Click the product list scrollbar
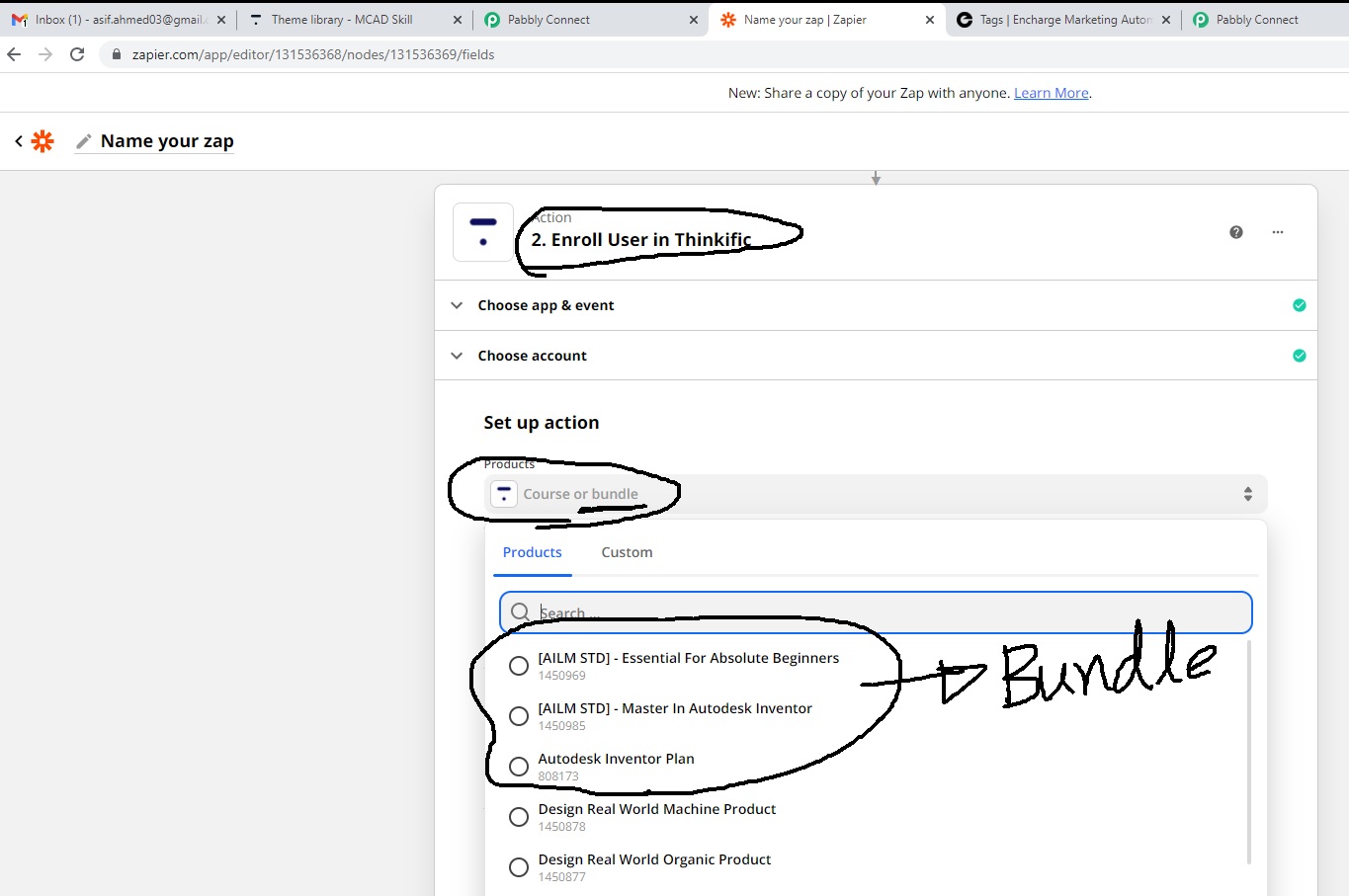The height and width of the screenshot is (896, 1349). [x=1248, y=753]
